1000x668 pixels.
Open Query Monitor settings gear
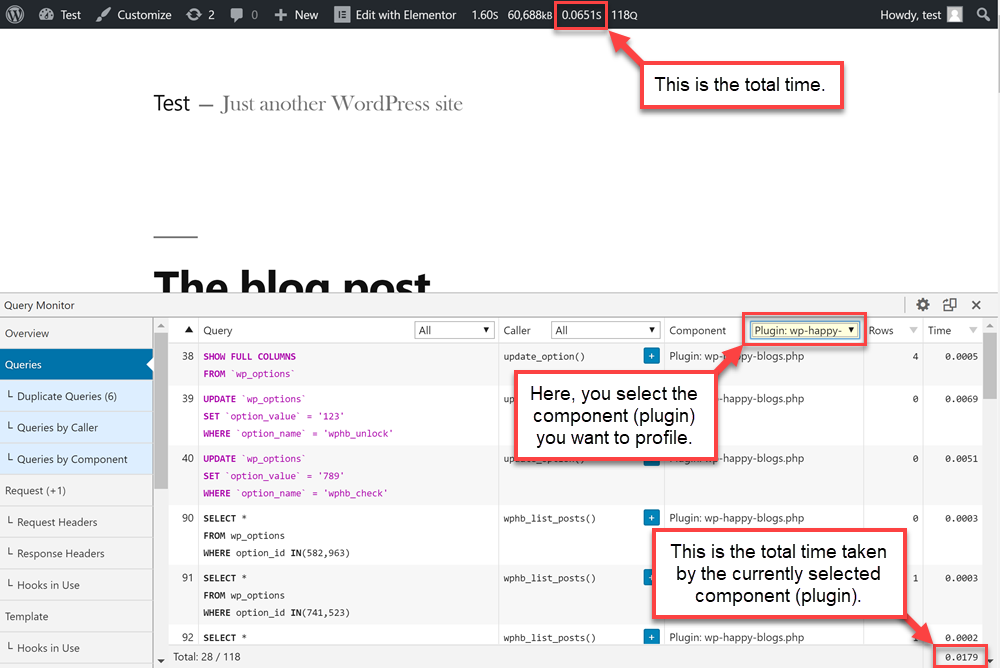click(x=922, y=305)
